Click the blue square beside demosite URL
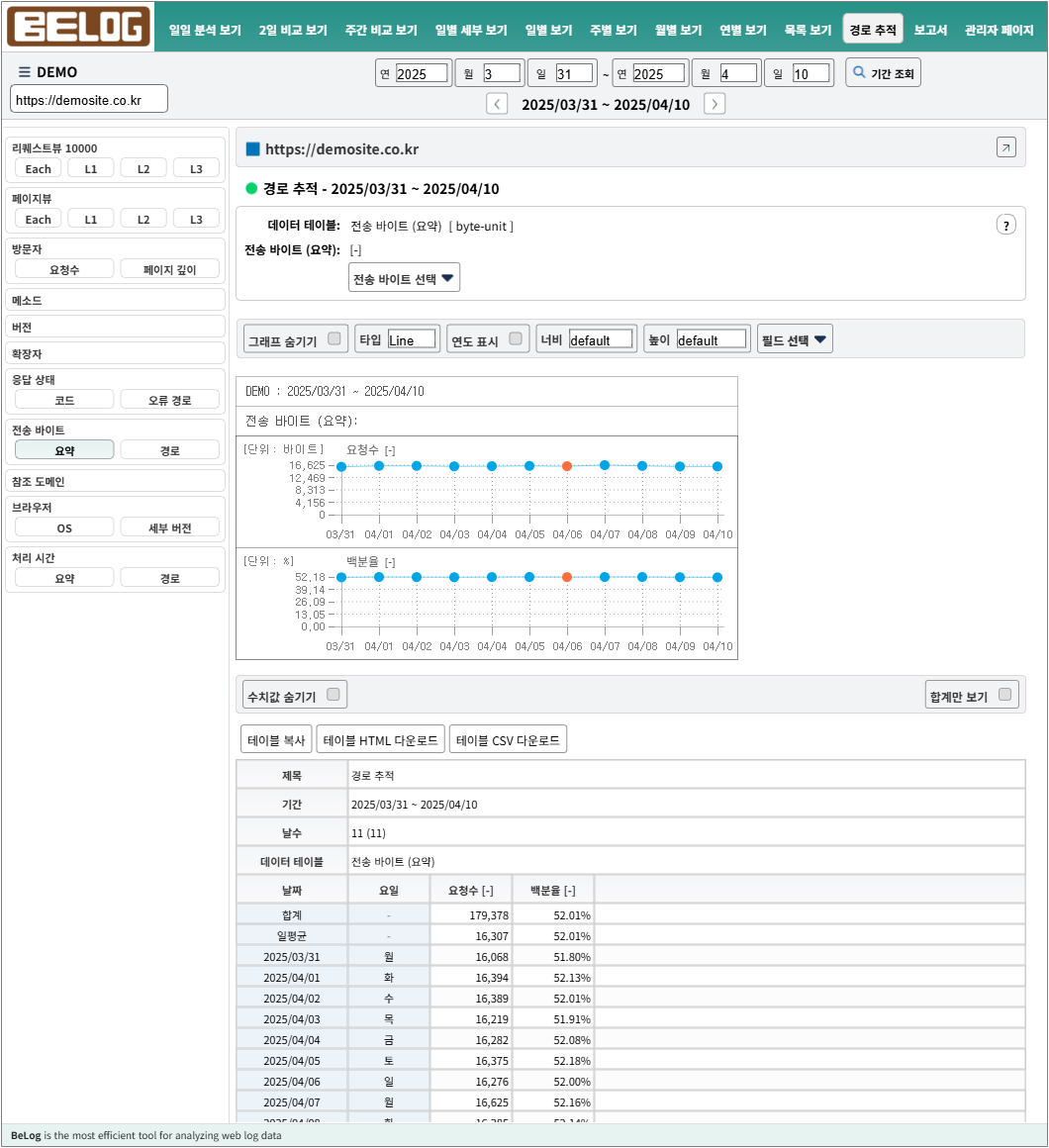Viewport: 1049px width, 1148px height. point(252,149)
